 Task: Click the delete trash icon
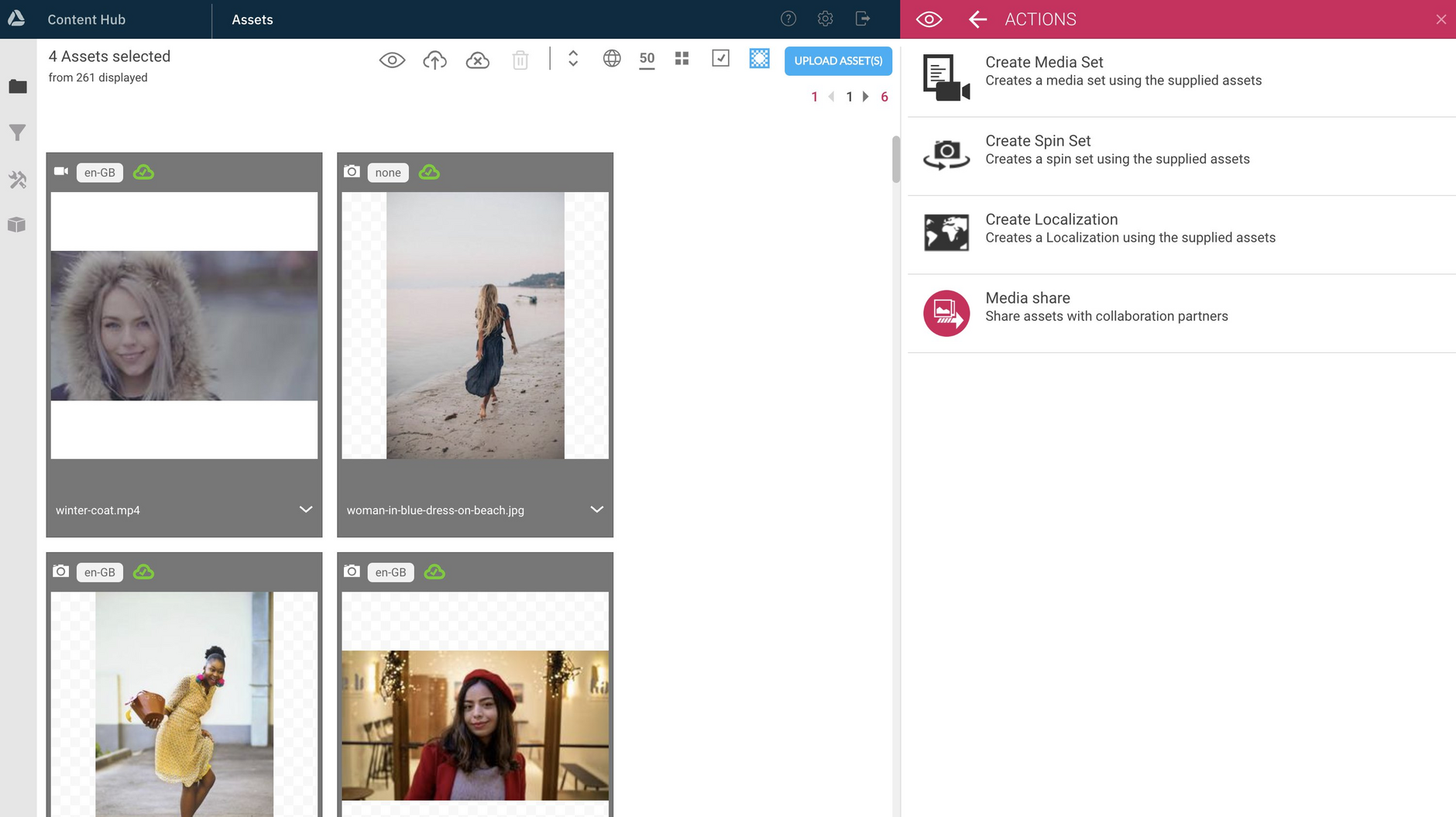(520, 60)
